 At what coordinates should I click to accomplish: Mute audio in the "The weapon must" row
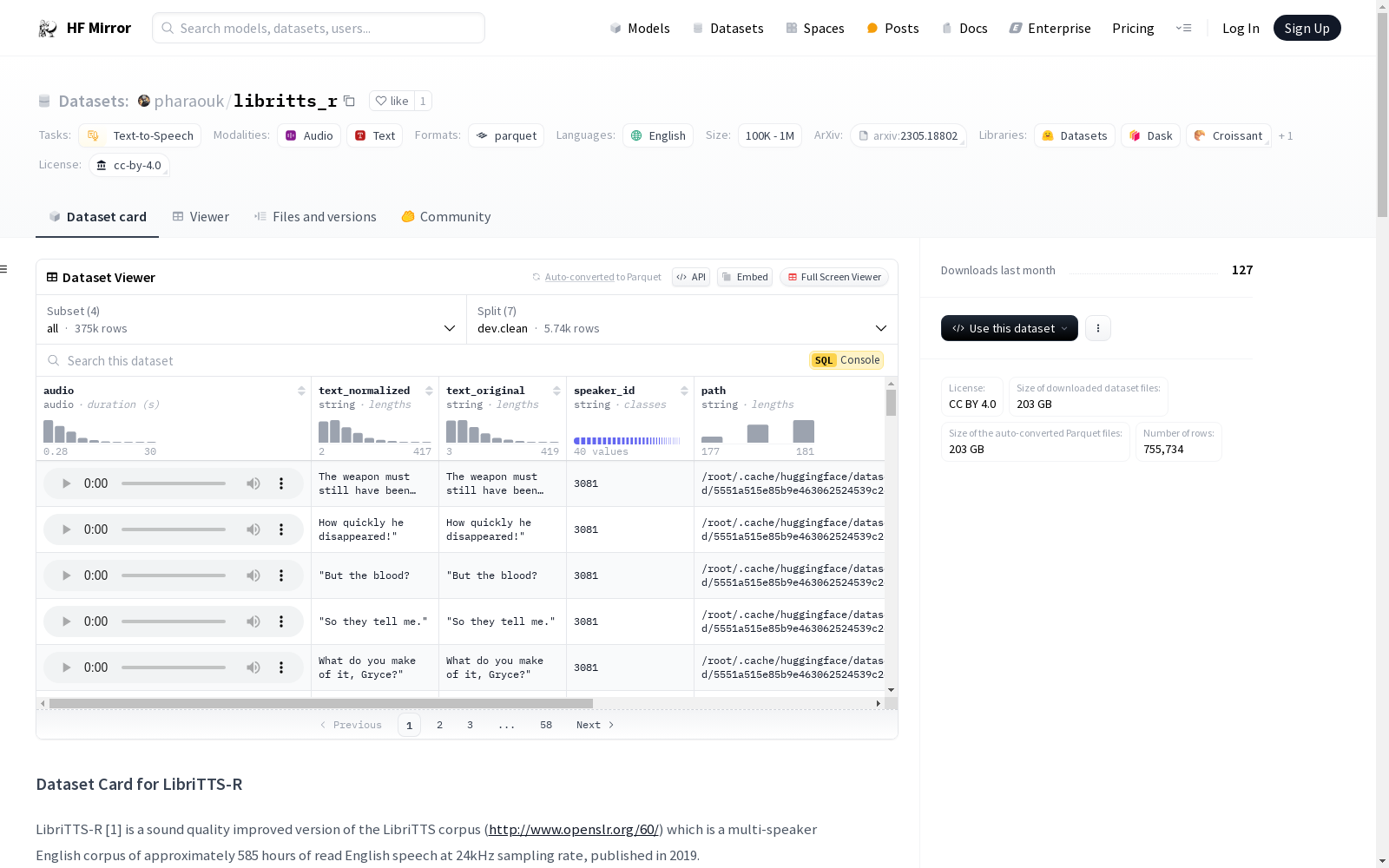point(253,483)
